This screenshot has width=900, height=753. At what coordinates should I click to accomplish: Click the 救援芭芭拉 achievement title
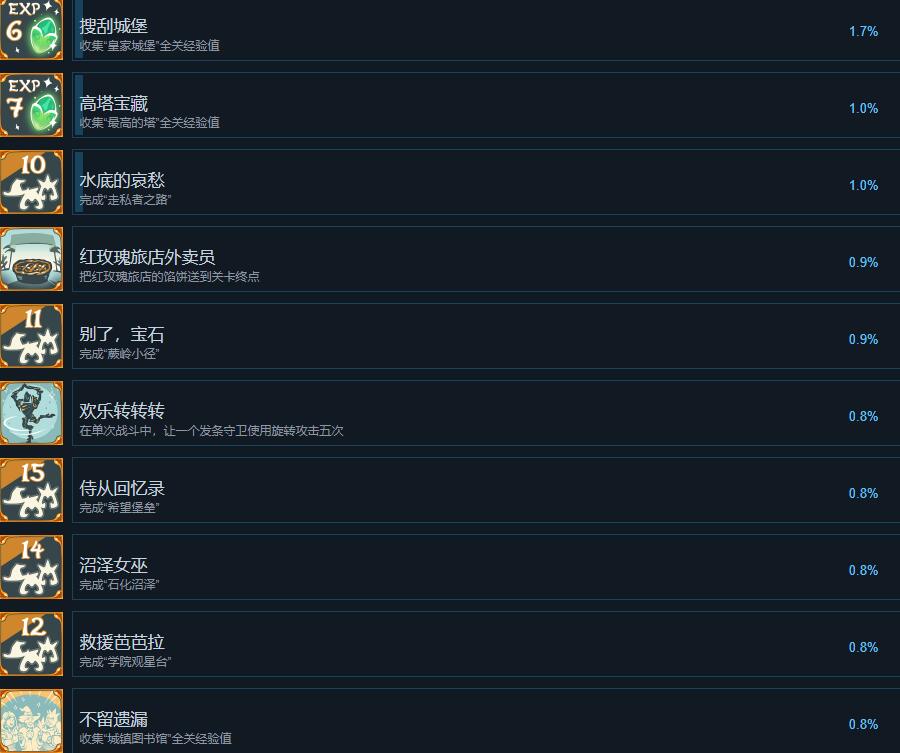[x=122, y=642]
